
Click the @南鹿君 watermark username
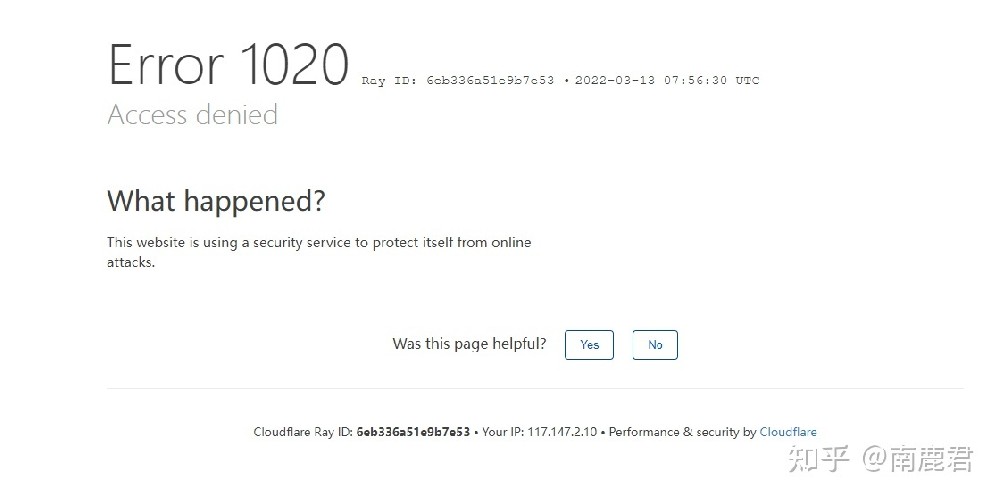(918, 459)
